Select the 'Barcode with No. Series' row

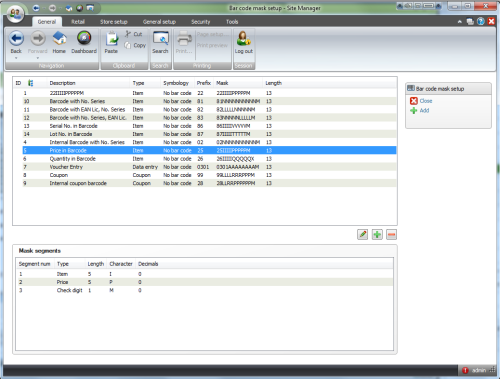click(x=209, y=101)
